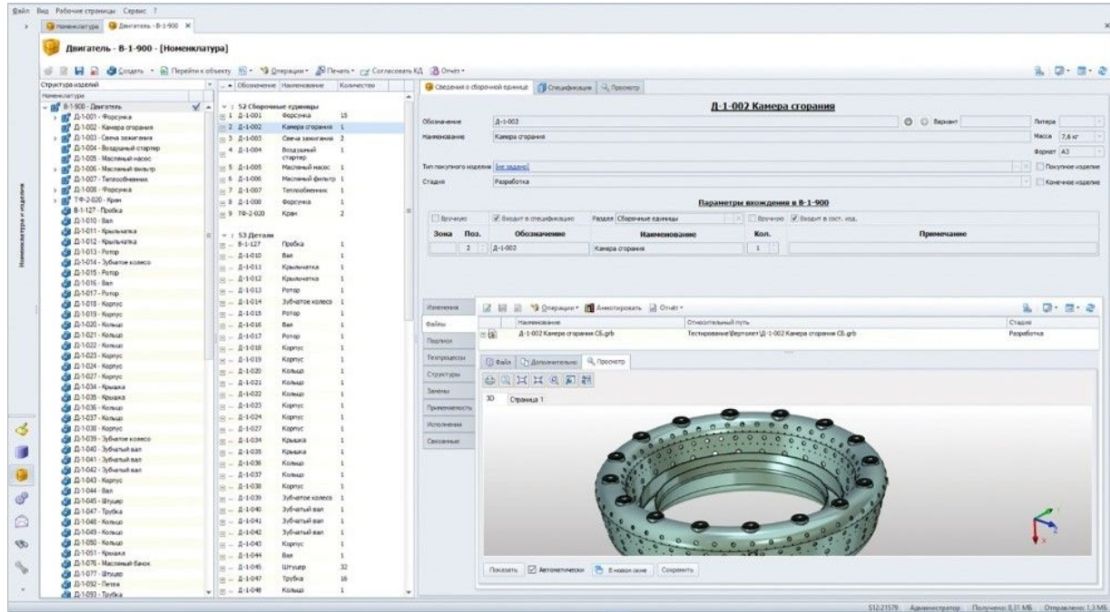Click the Сохранить button below viewer
The image size is (1110, 612).
pos(677,570)
